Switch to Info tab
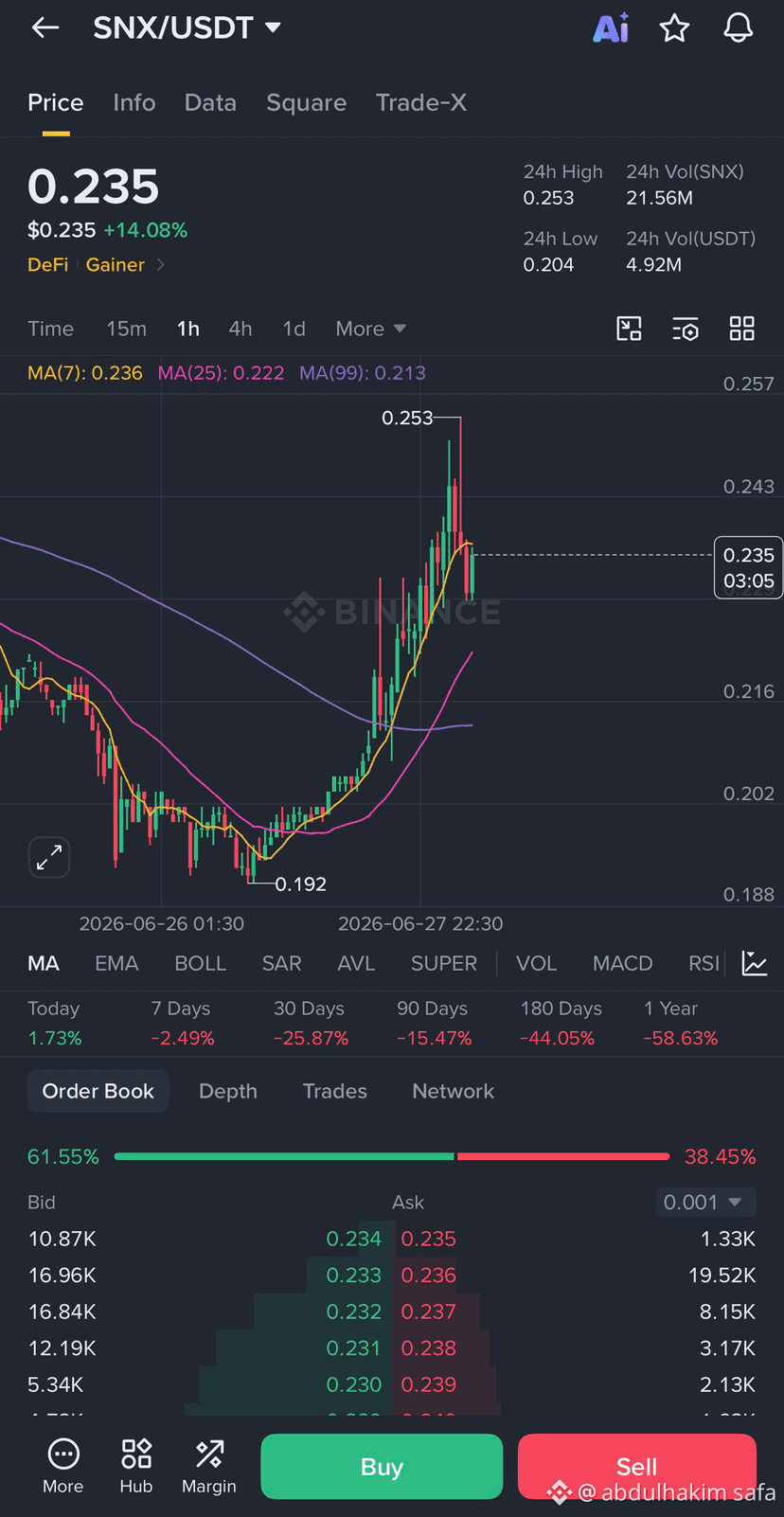Image resolution: width=784 pixels, height=1517 pixels. click(x=134, y=102)
